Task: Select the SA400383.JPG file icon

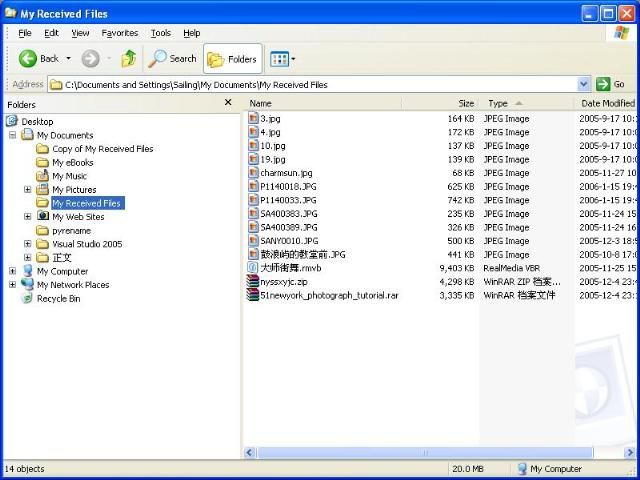Action: tap(253, 213)
